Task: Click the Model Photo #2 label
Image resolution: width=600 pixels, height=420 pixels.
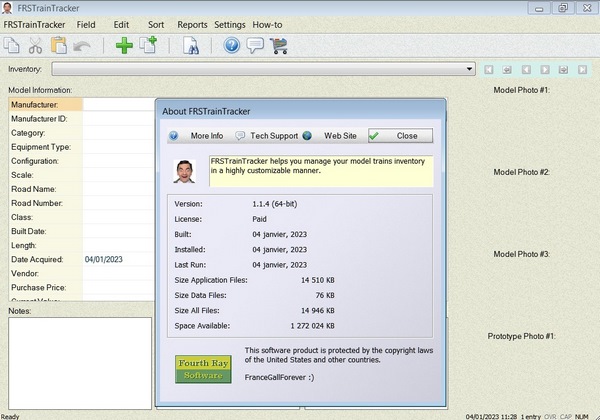Action: tap(522, 172)
